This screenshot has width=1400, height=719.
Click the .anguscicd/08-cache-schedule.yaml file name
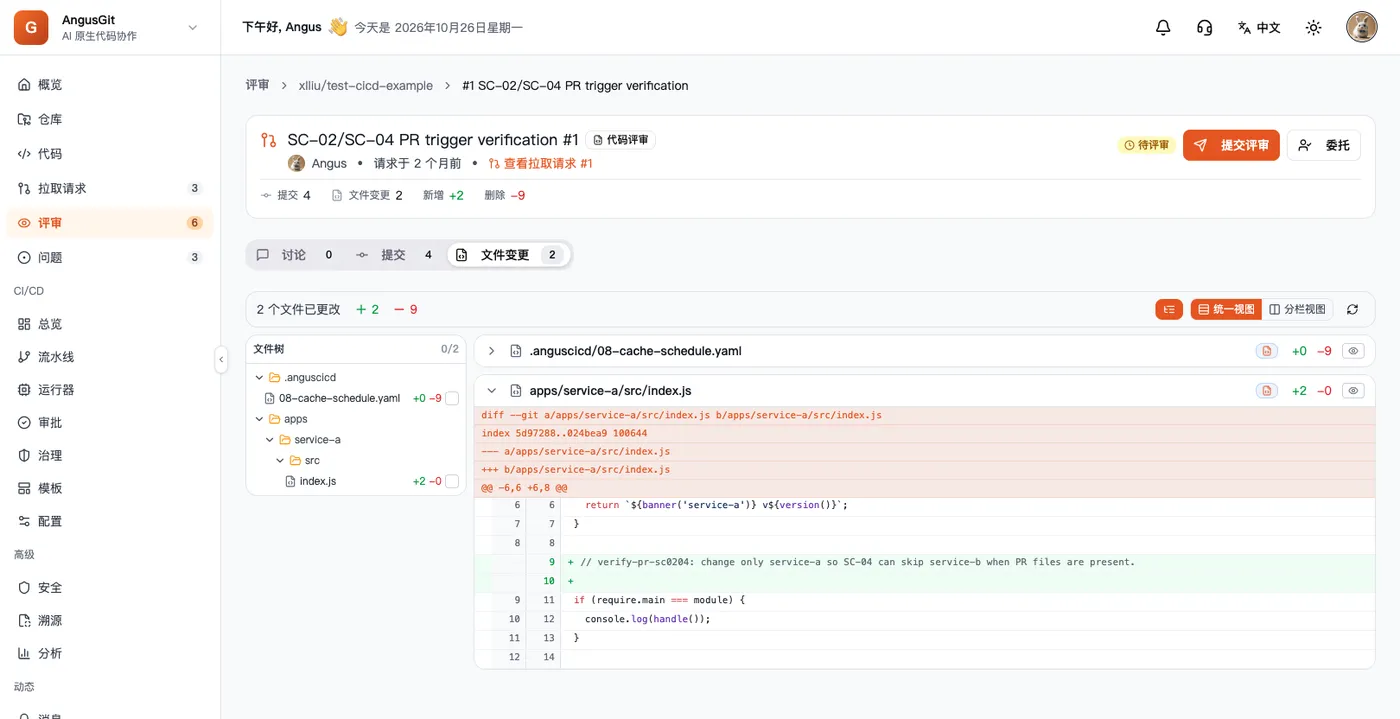pos(635,351)
